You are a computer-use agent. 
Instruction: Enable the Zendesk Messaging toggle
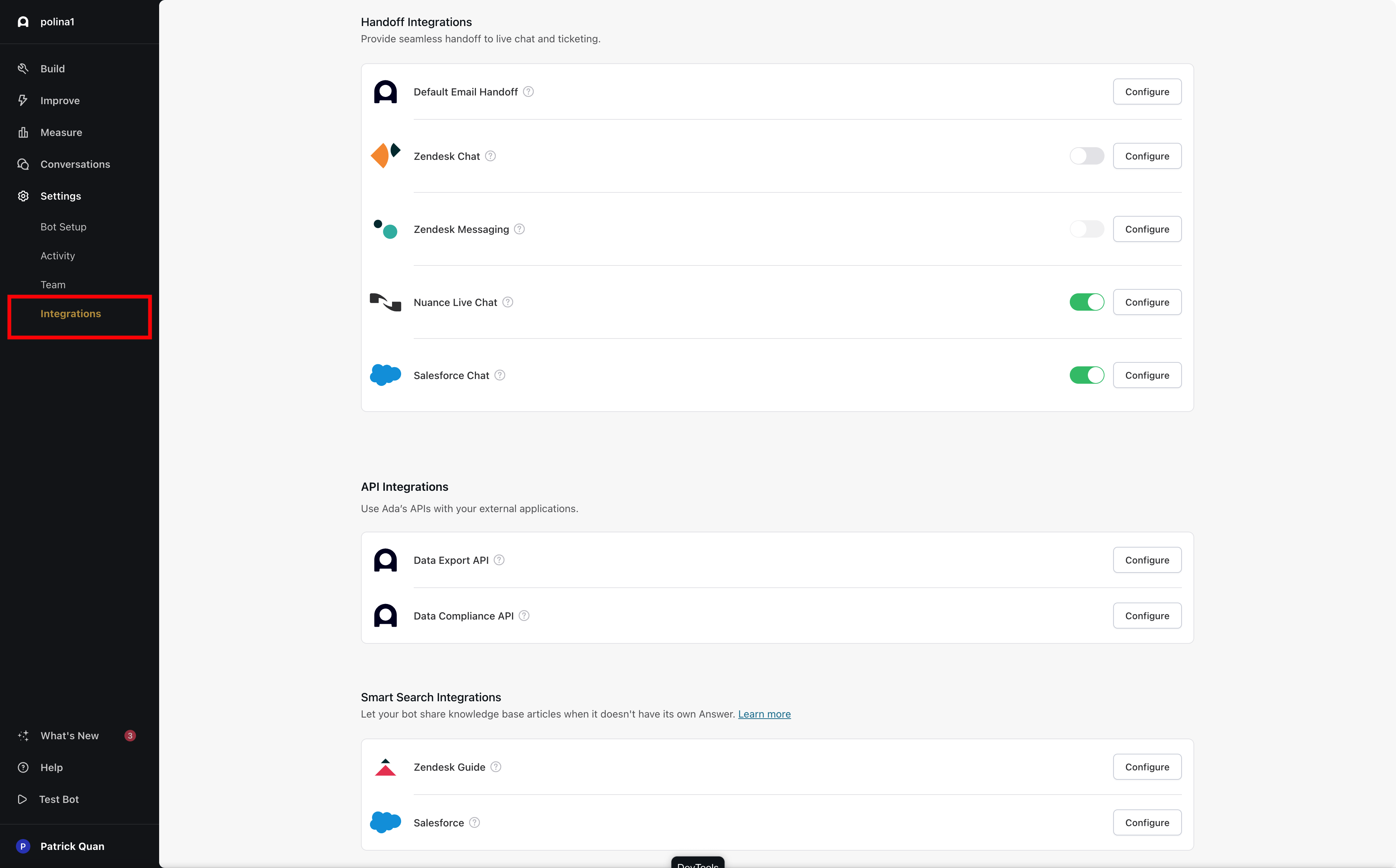pos(1087,229)
